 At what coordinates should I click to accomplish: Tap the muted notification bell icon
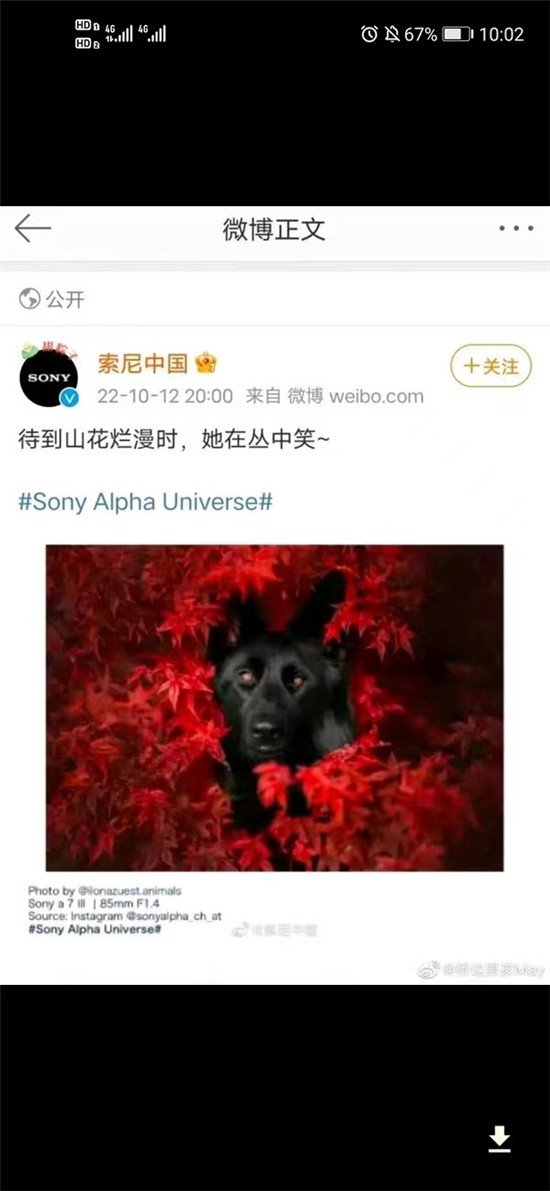click(392, 34)
